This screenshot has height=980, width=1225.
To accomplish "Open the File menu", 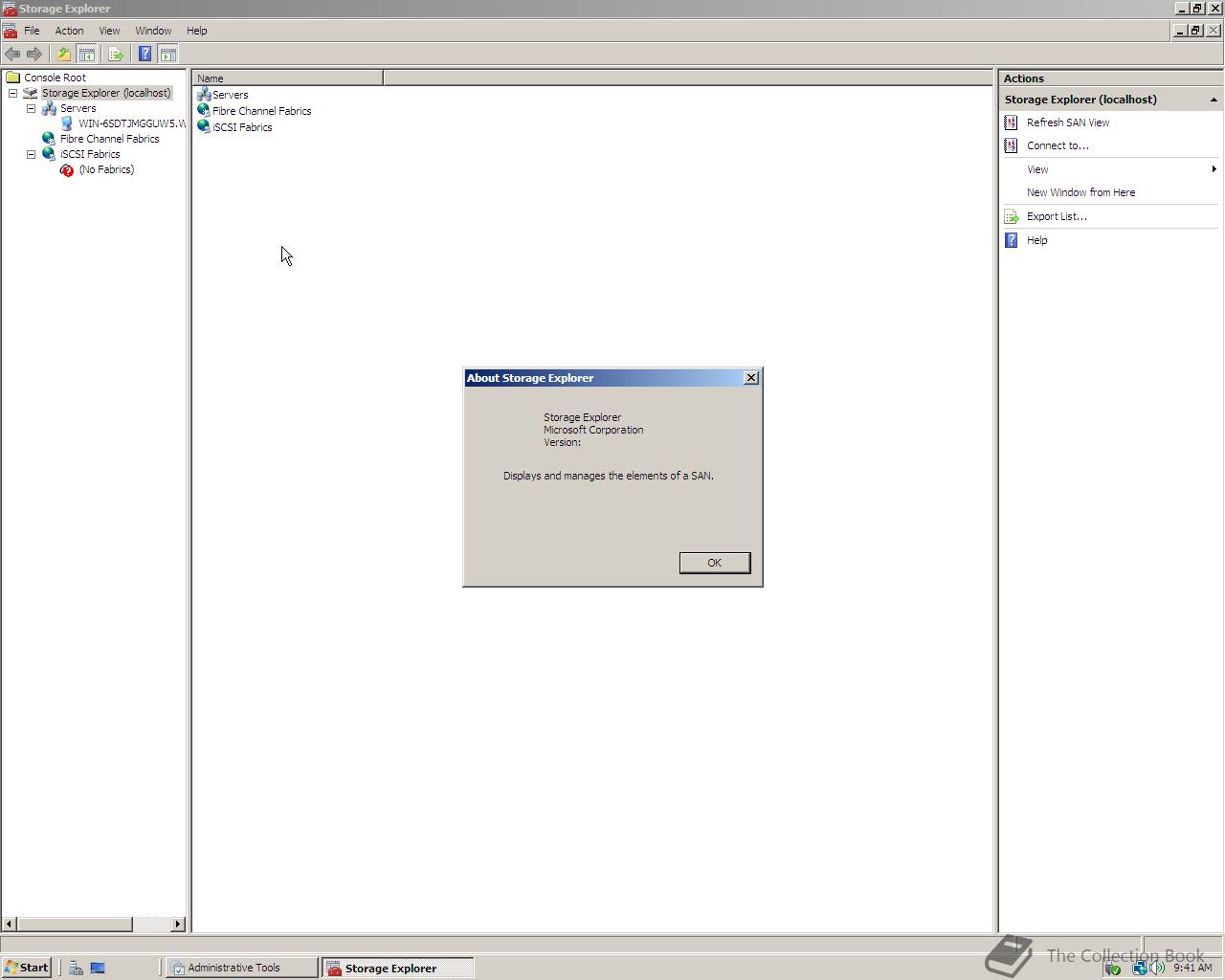I will [32, 31].
